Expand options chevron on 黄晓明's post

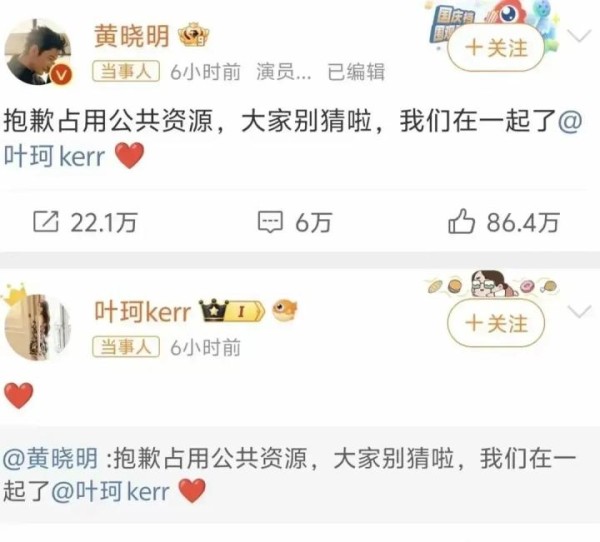(580, 36)
